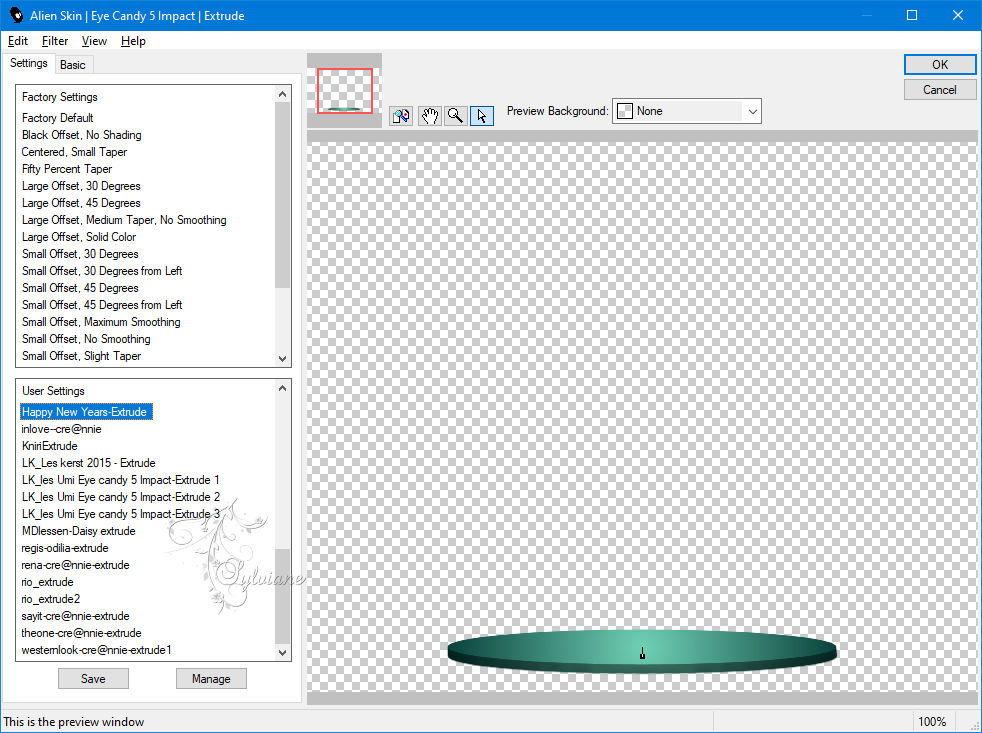Select the Zoom magnifier tool

[x=455, y=116]
